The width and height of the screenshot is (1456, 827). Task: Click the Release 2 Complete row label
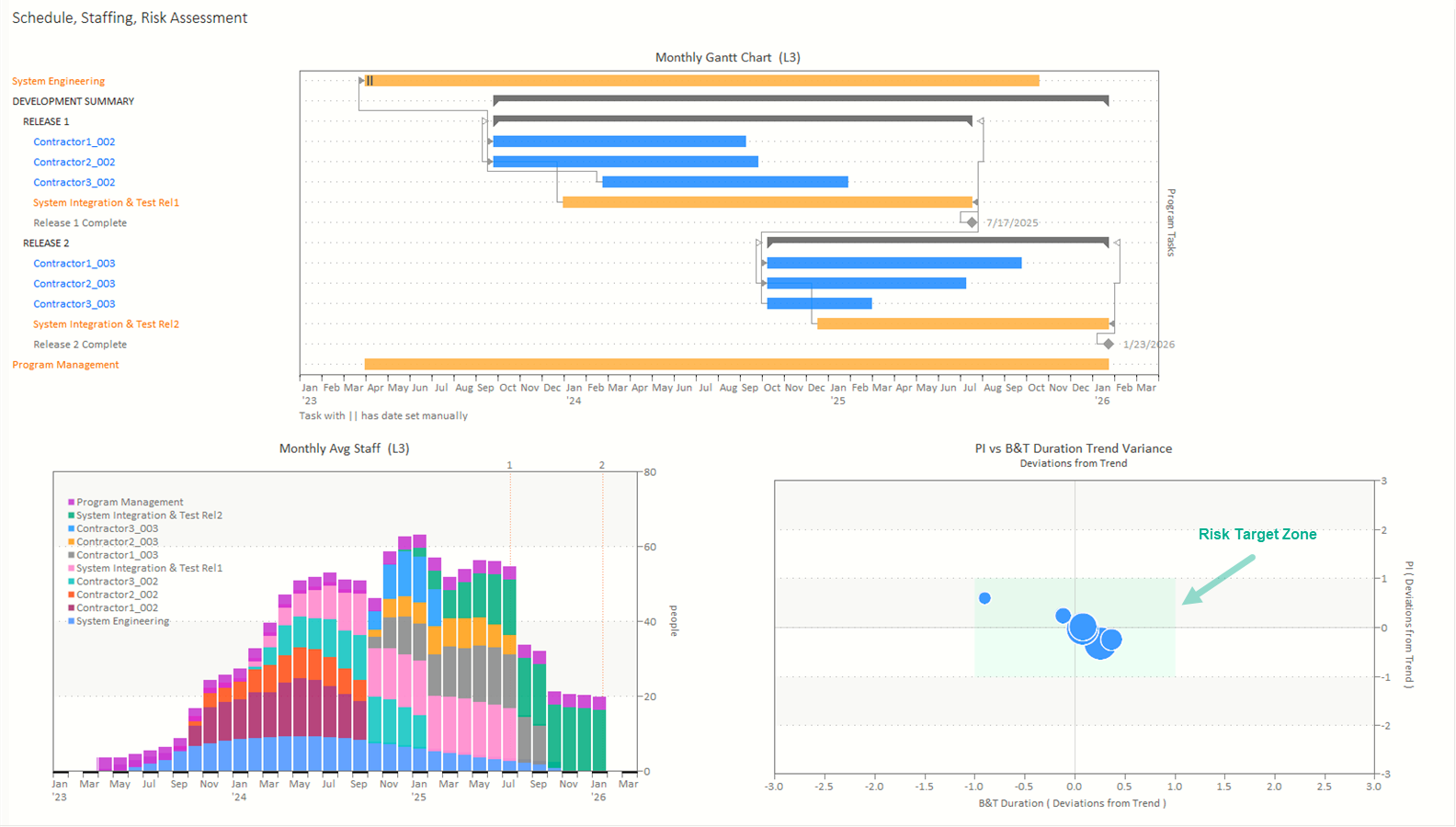[80, 344]
